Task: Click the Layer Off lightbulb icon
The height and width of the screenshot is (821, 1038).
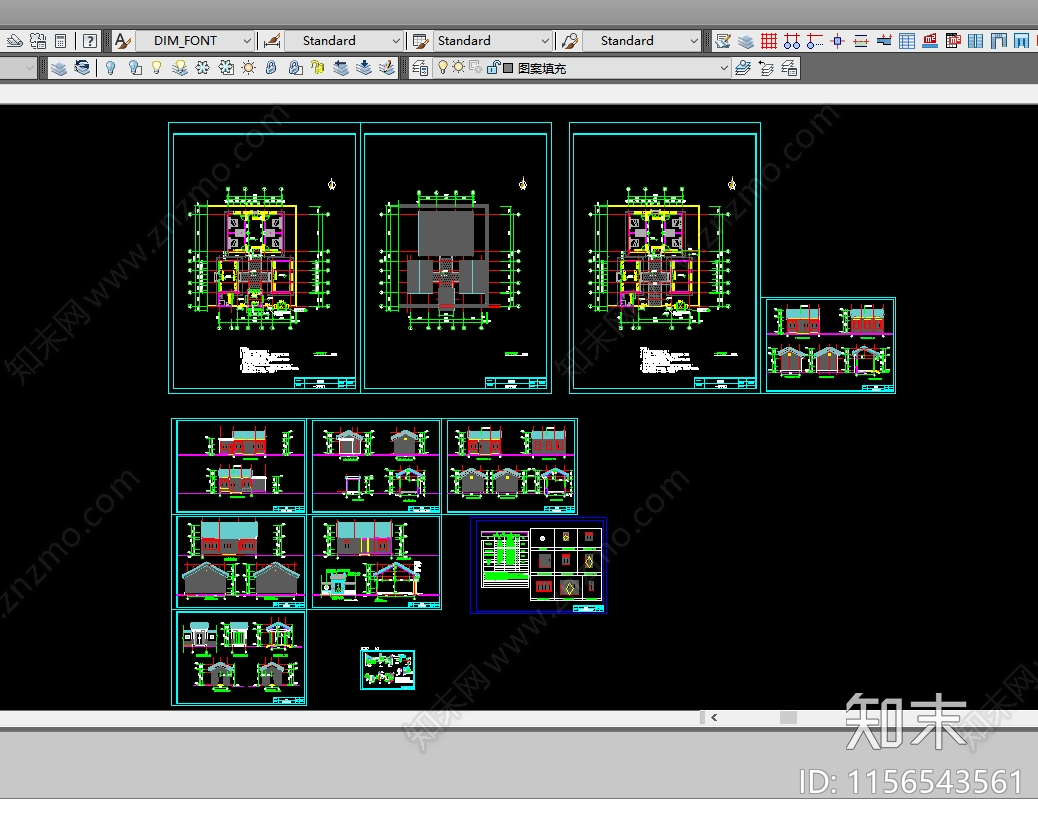Action: (111, 68)
